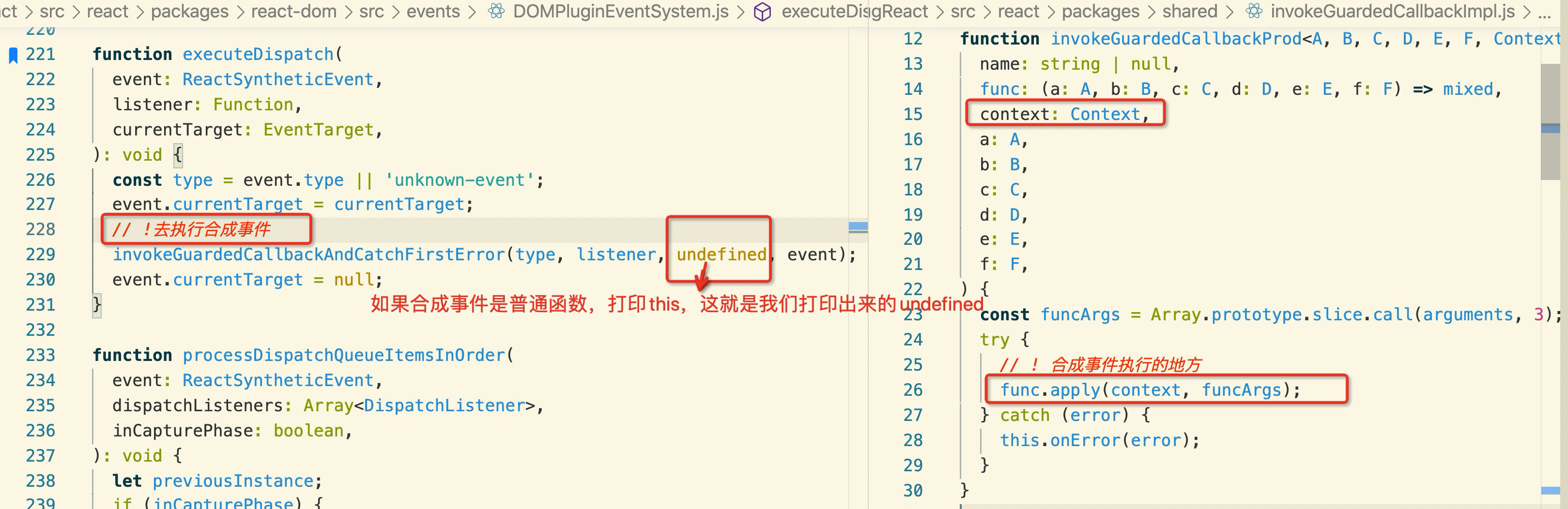Click the blue scrollbar marker near line 30

1551,491
